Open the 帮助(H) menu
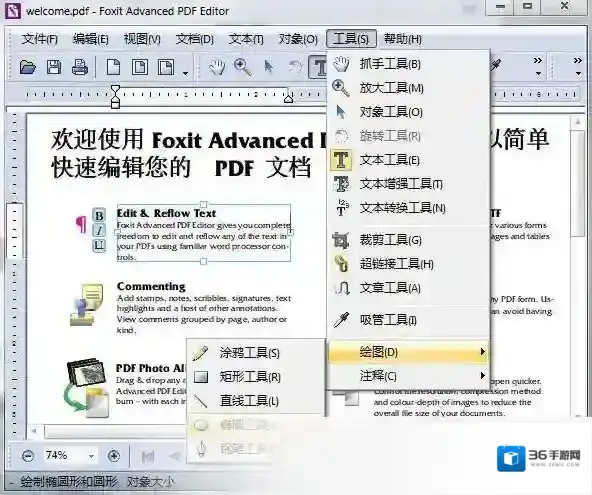592x495 pixels. tap(402, 39)
